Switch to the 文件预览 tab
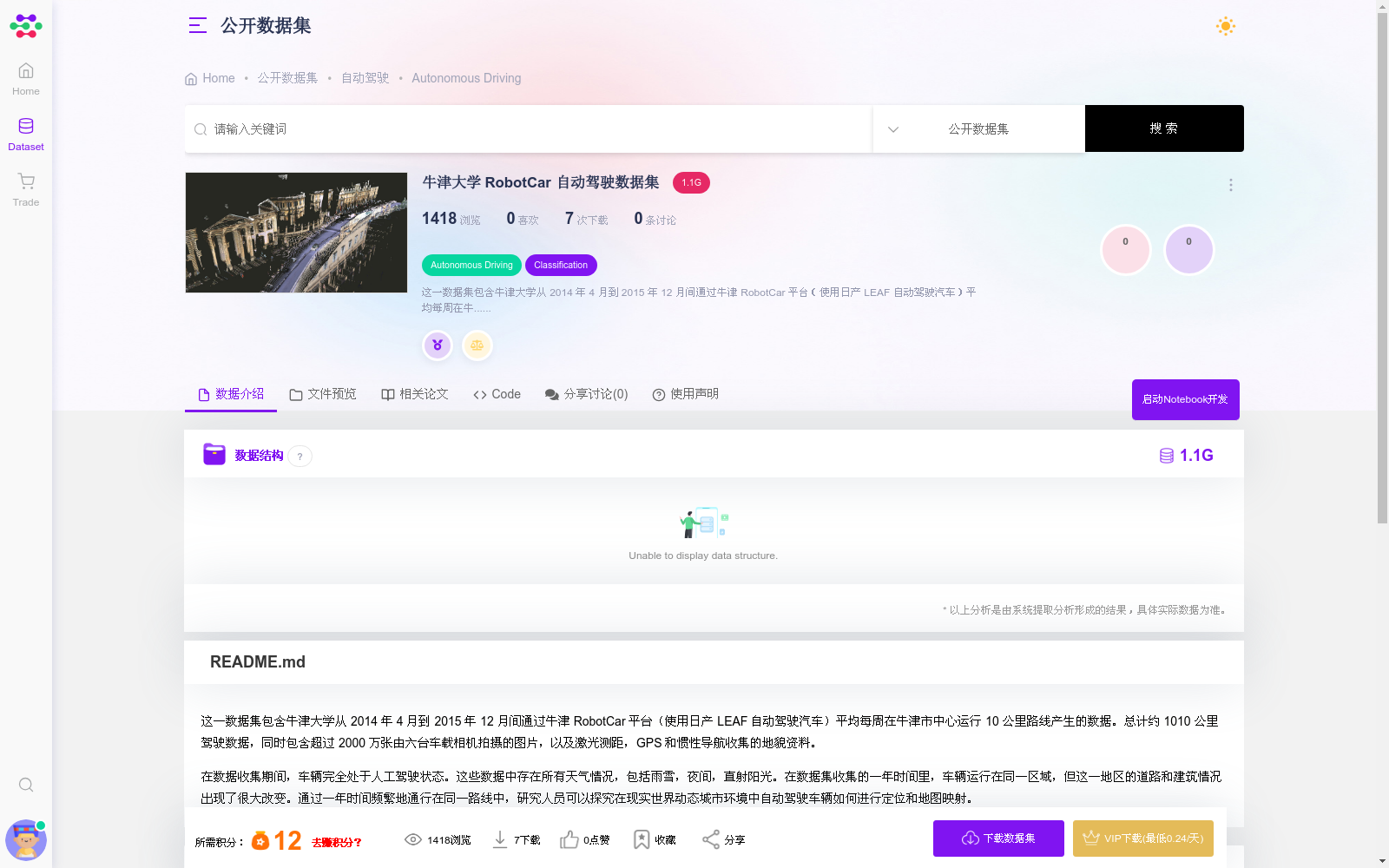 (323, 394)
